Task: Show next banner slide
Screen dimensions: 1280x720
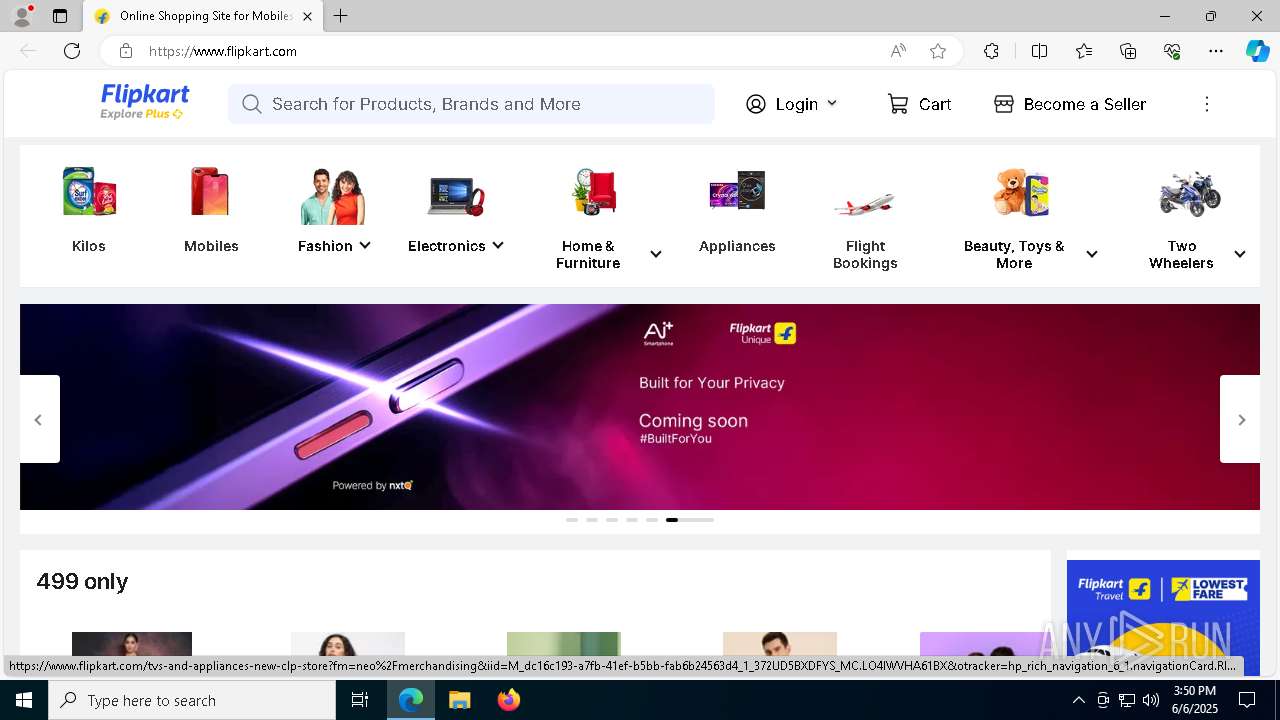Action: click(x=1241, y=419)
